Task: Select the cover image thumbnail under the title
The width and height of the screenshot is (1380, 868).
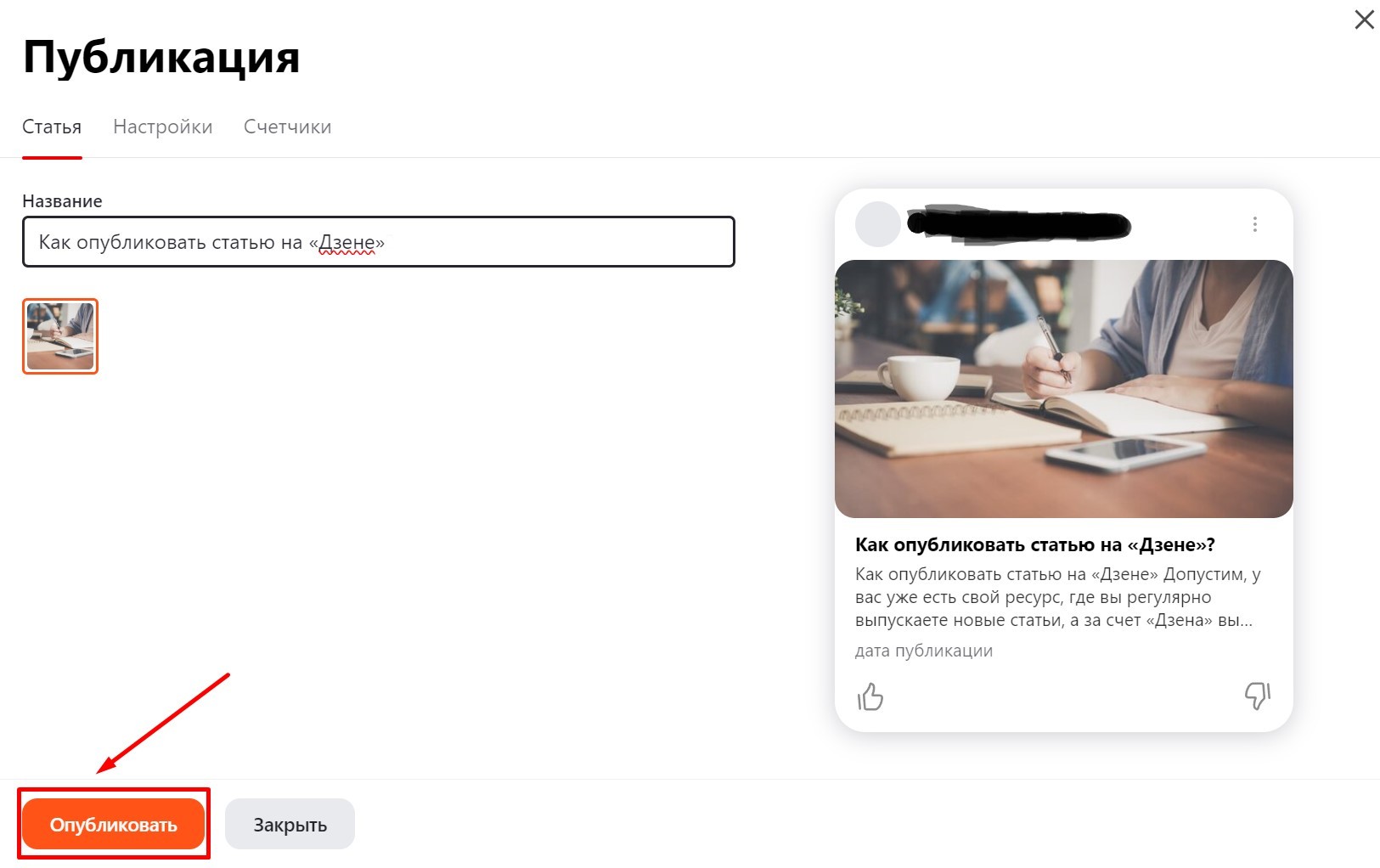Action: [60, 336]
